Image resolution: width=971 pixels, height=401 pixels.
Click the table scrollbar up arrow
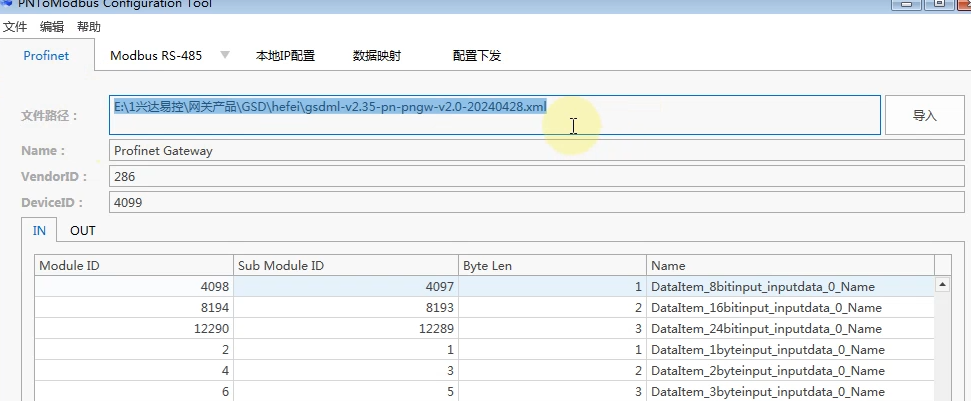(943, 285)
